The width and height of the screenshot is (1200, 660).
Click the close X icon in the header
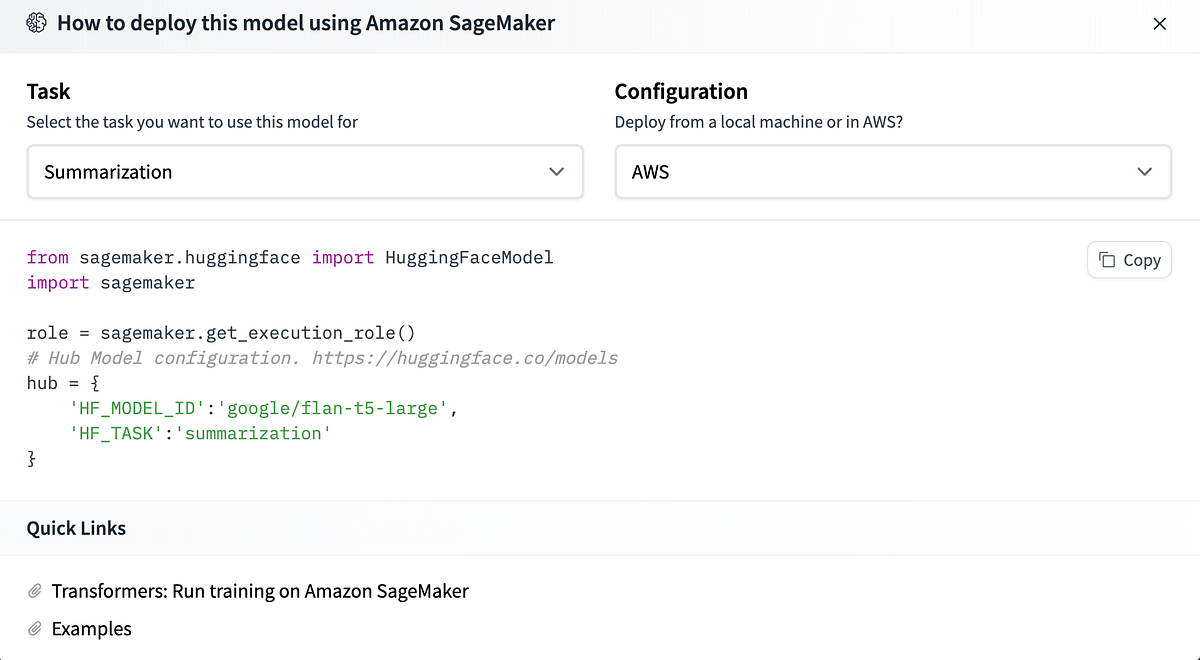pyautogui.click(x=1159, y=23)
